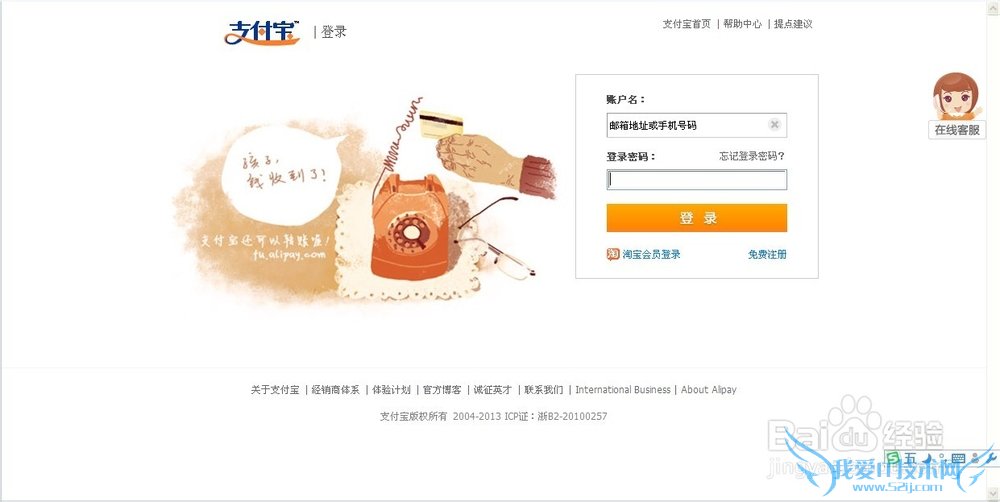The height and width of the screenshot is (502, 1000).
Task: Open the About Alipay footer link
Action: point(709,390)
